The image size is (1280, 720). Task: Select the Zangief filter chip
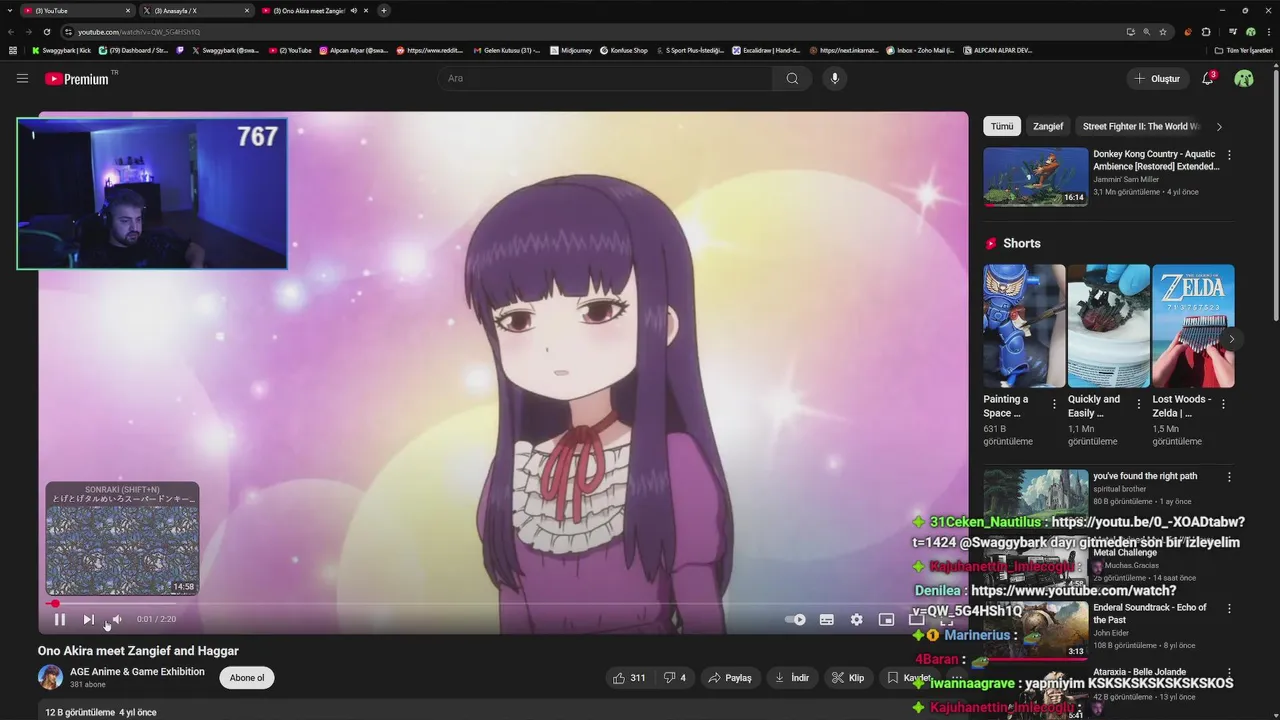[x=1048, y=126]
